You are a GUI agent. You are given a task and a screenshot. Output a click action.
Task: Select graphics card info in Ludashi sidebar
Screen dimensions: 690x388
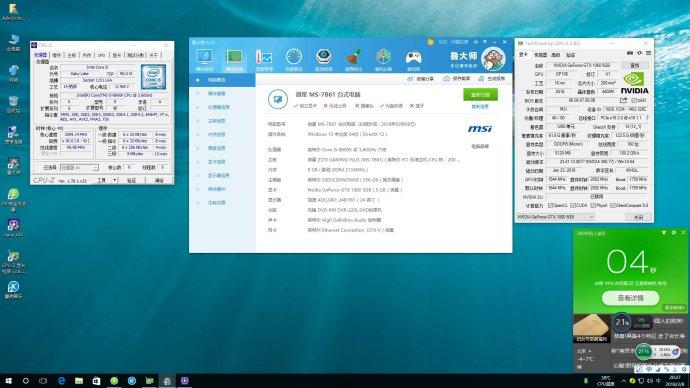(x=217, y=162)
